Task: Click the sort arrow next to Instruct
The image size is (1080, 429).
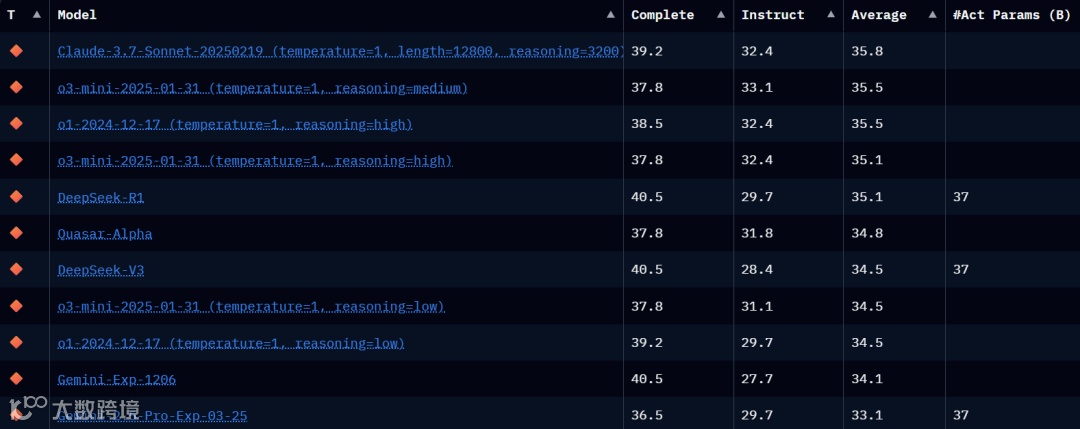Action: [831, 14]
